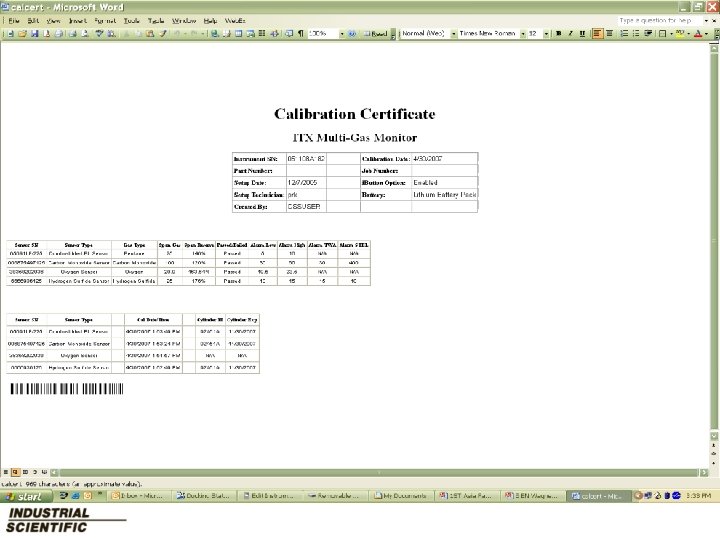720x540 pixels.
Task: Open the zoom percentage dropdown
Action: pyautogui.click(x=342, y=34)
